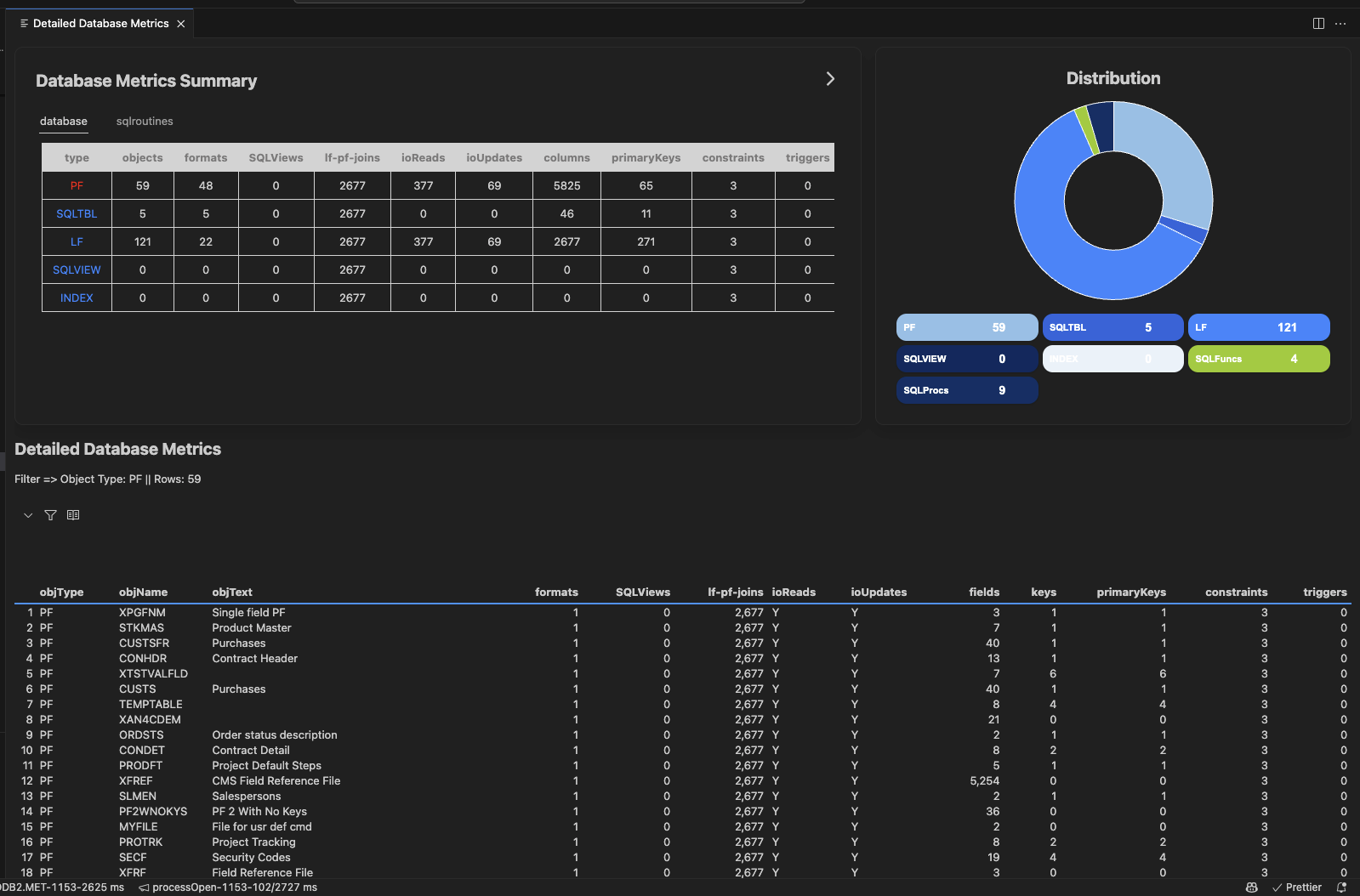Open the Copilot status icon
Image resolution: width=1360 pixels, height=896 pixels.
tap(1251, 887)
